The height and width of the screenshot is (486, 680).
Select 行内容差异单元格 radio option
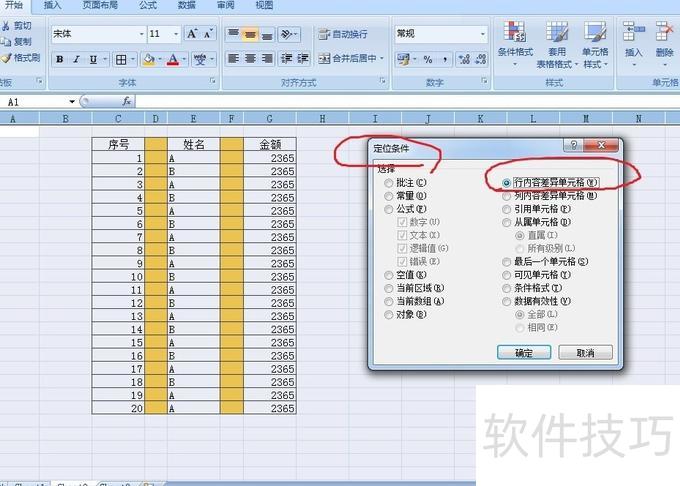(x=507, y=183)
